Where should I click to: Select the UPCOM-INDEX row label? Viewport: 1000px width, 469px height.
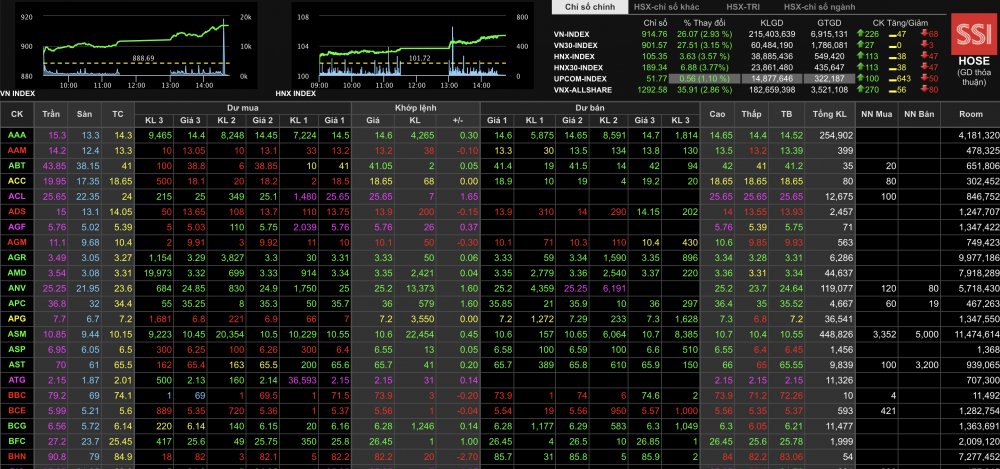click(582, 78)
